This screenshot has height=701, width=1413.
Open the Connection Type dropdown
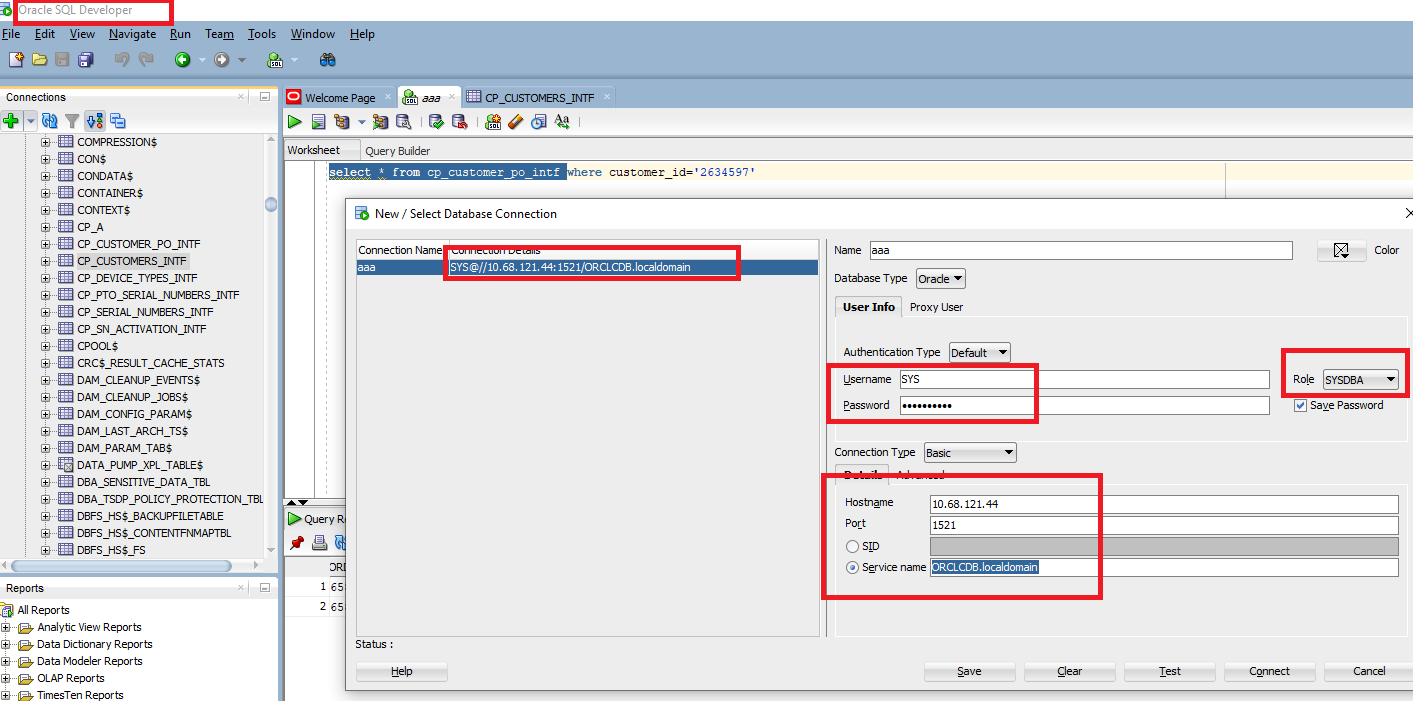coord(970,453)
